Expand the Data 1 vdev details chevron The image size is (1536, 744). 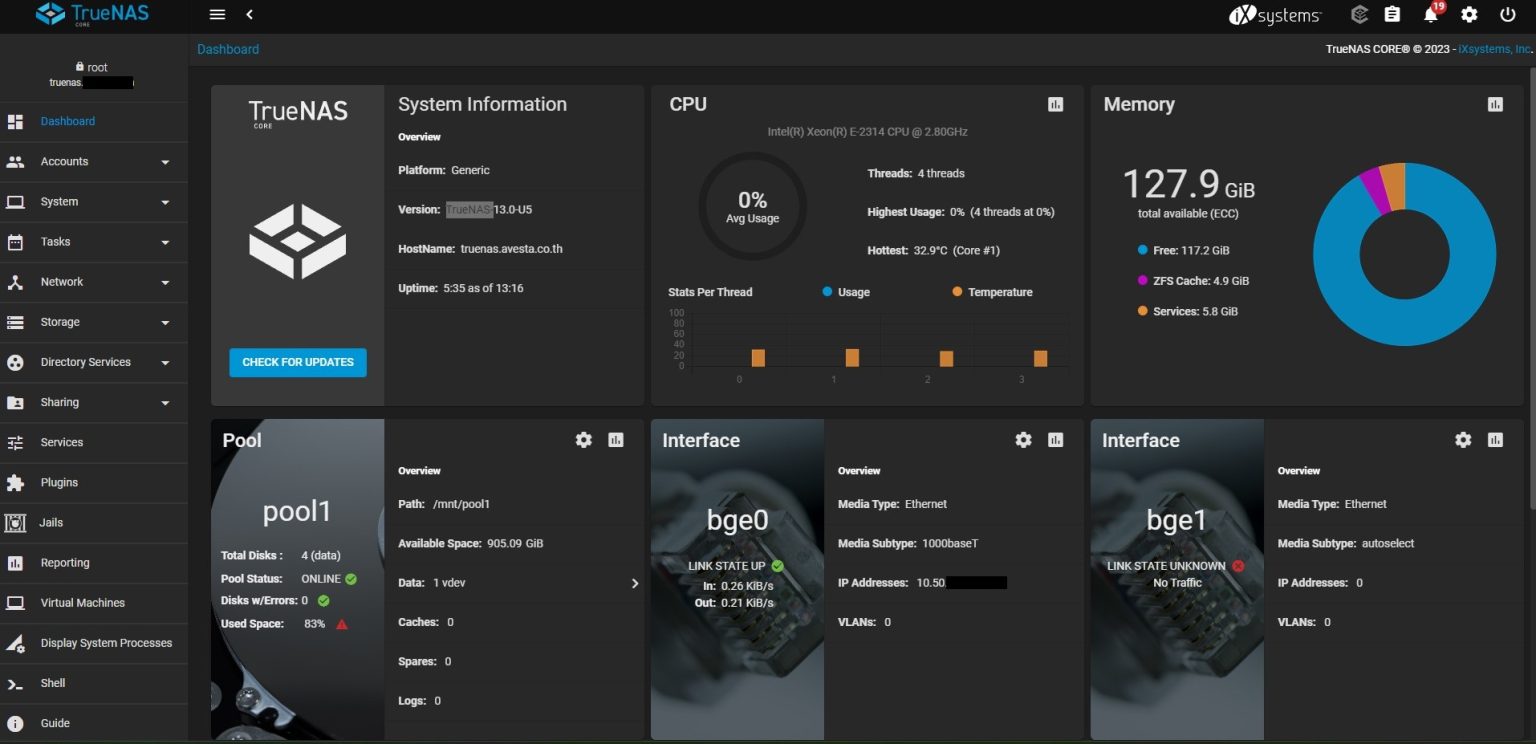pos(634,582)
